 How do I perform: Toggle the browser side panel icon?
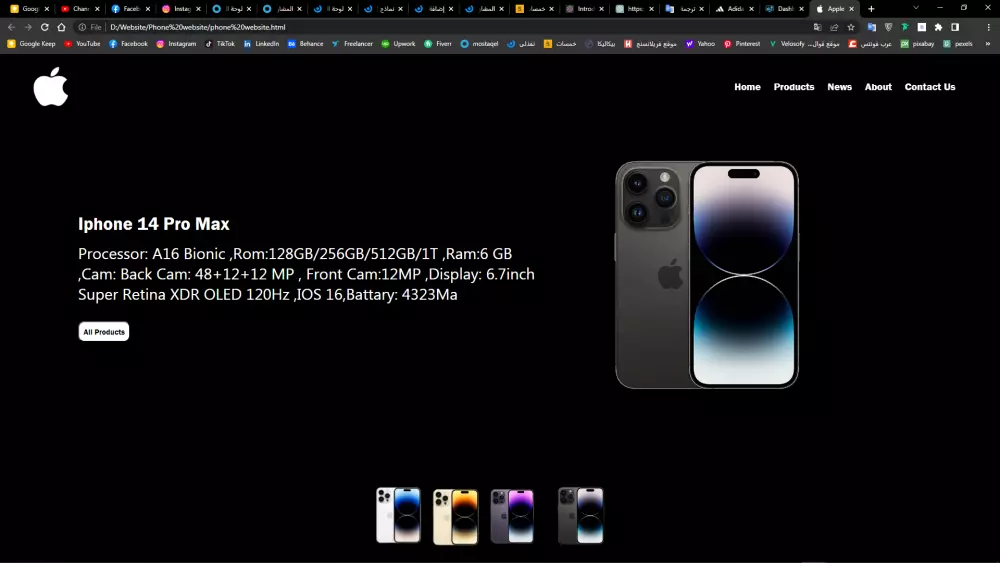pyautogui.click(x=955, y=27)
